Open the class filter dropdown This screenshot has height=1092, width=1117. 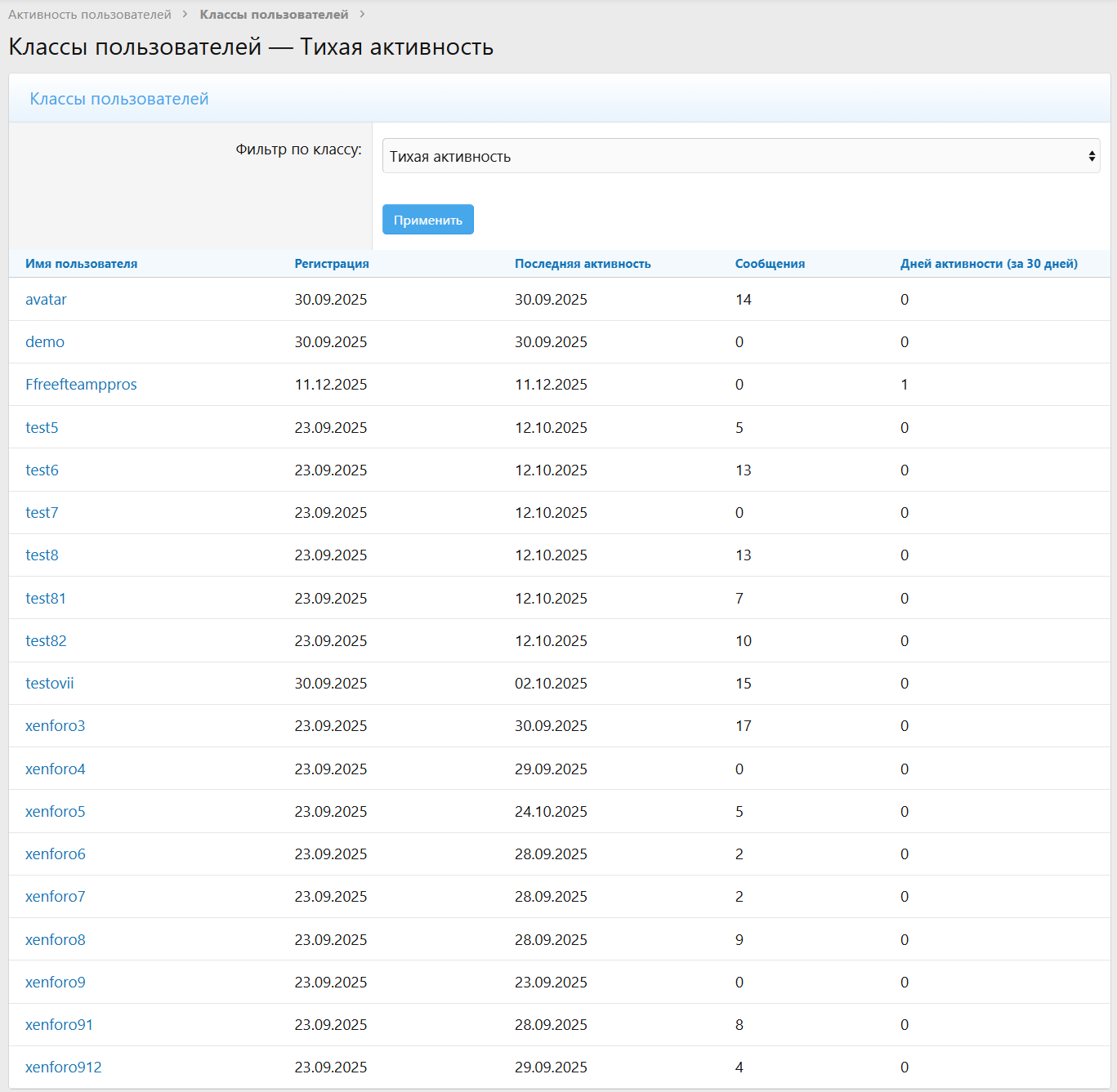click(x=740, y=156)
